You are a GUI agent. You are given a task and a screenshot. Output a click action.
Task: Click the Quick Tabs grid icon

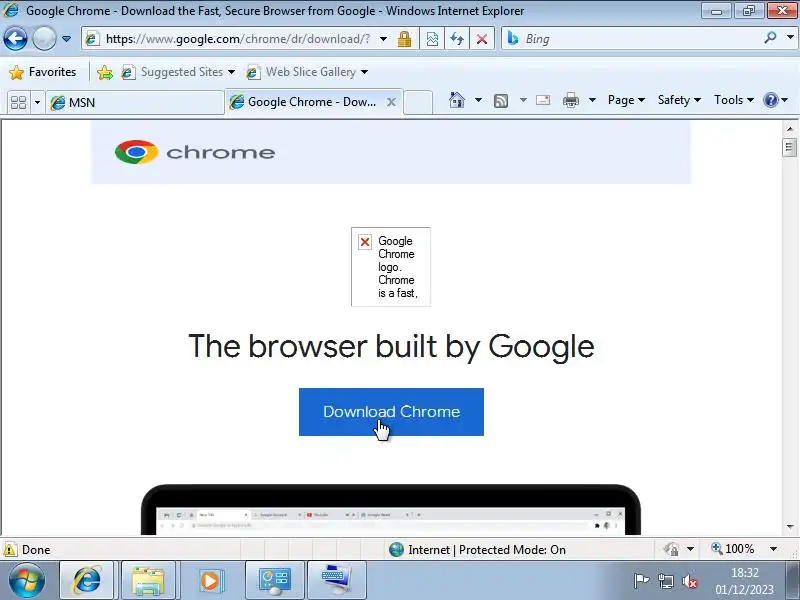click(x=19, y=103)
